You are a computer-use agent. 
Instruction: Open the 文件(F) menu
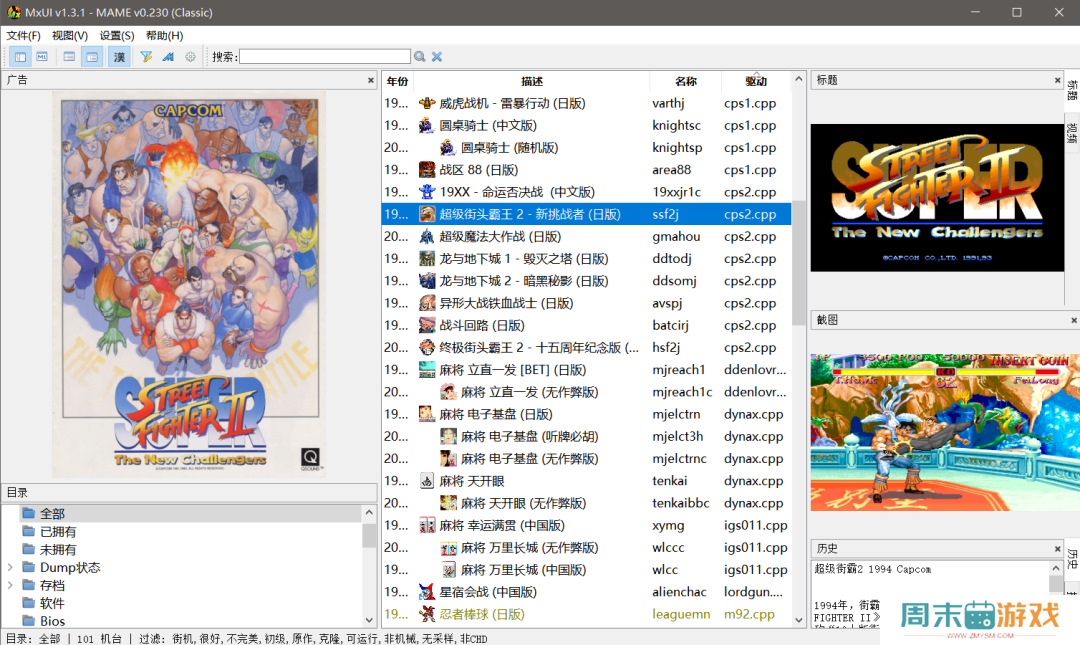click(x=23, y=36)
